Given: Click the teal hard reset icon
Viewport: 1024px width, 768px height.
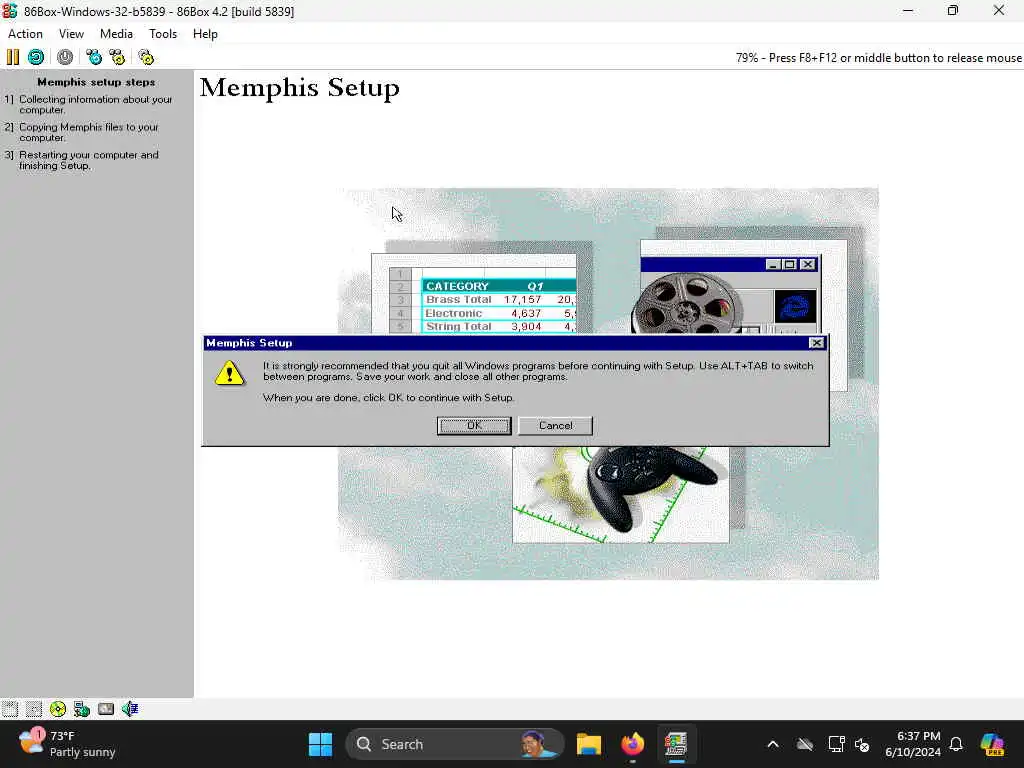Looking at the screenshot, I should 36,57.
